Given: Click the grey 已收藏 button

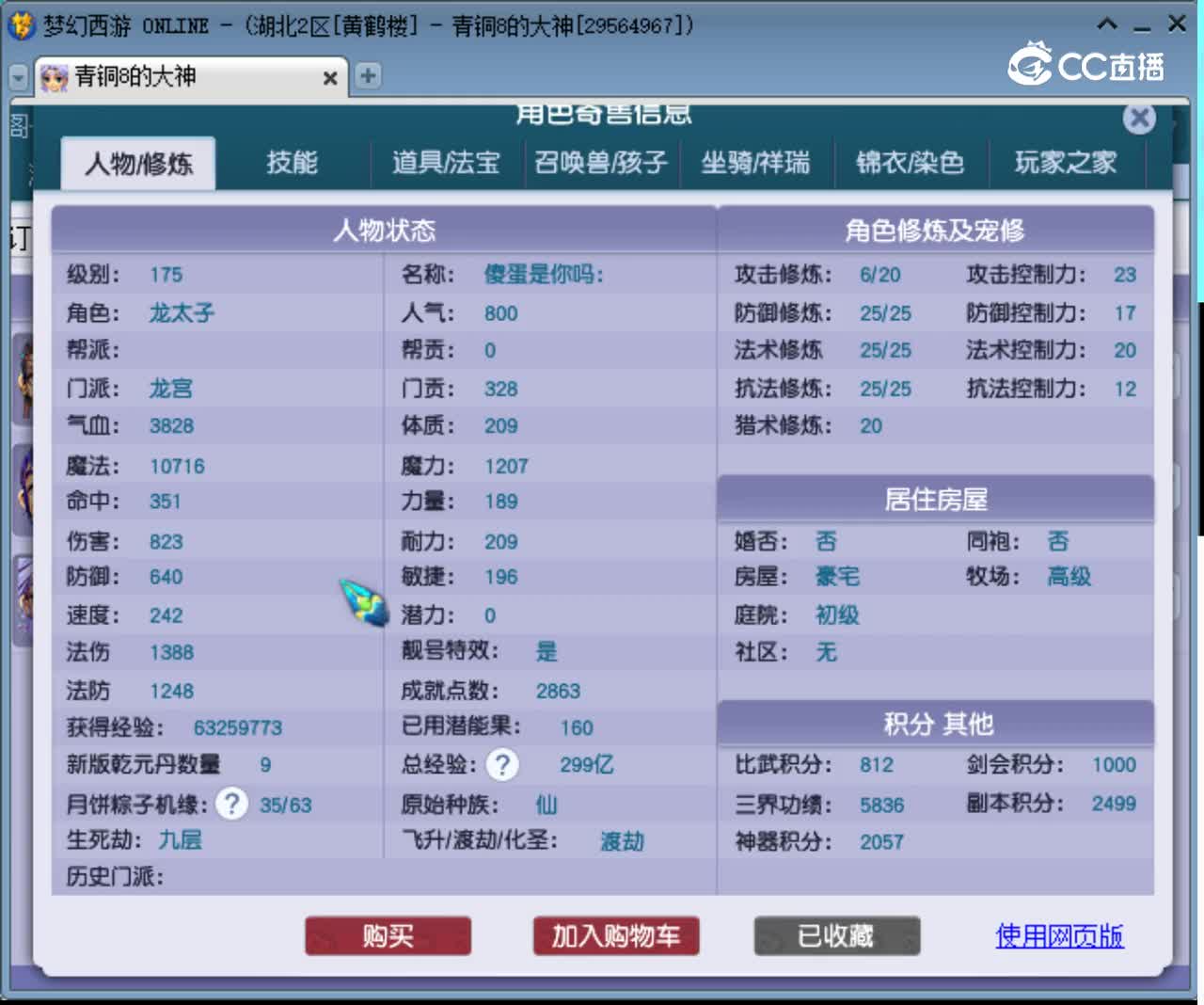Looking at the screenshot, I should [x=836, y=936].
